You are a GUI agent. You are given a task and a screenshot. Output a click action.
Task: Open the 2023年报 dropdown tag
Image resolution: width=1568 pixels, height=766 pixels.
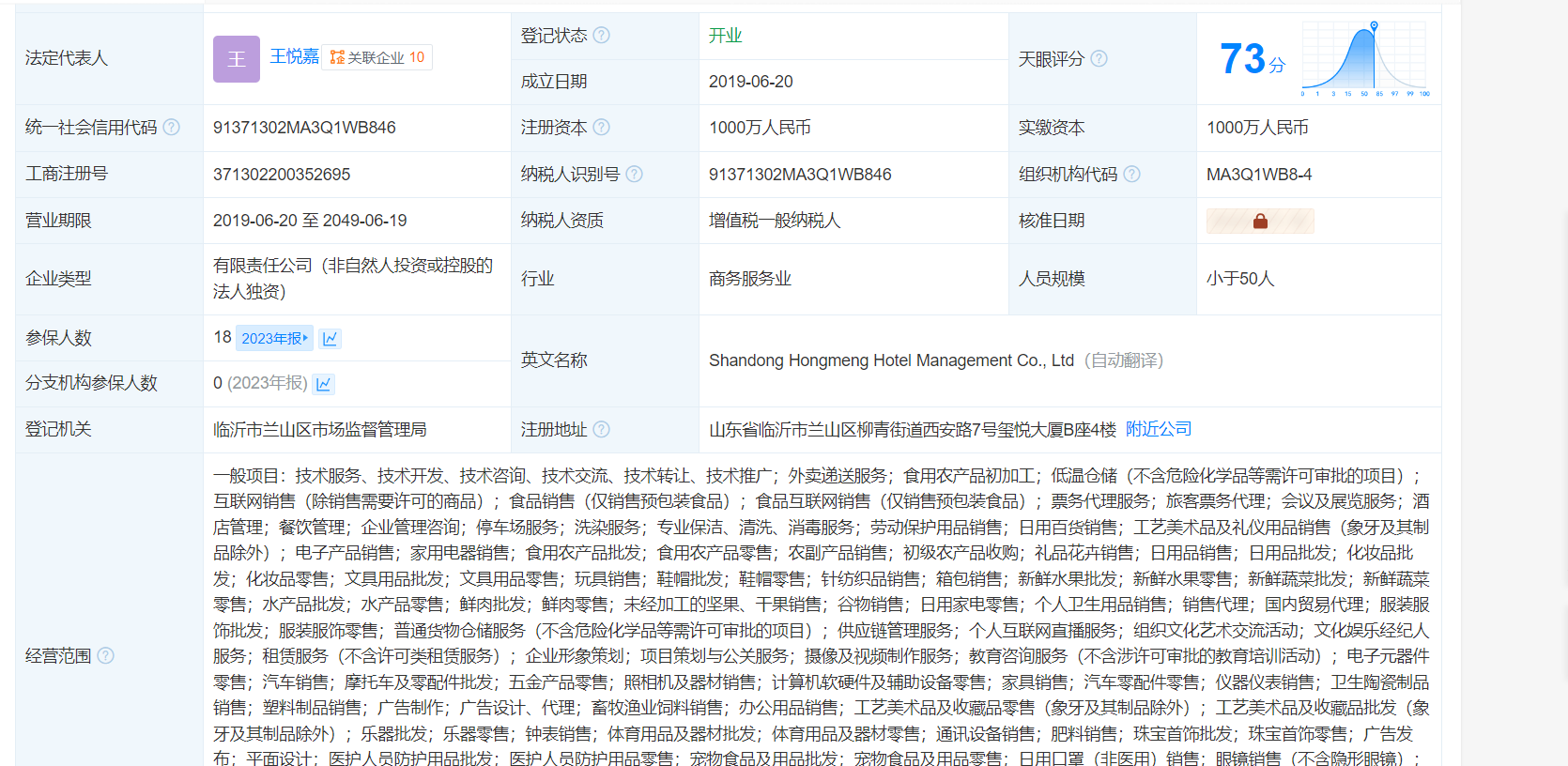pos(274,338)
